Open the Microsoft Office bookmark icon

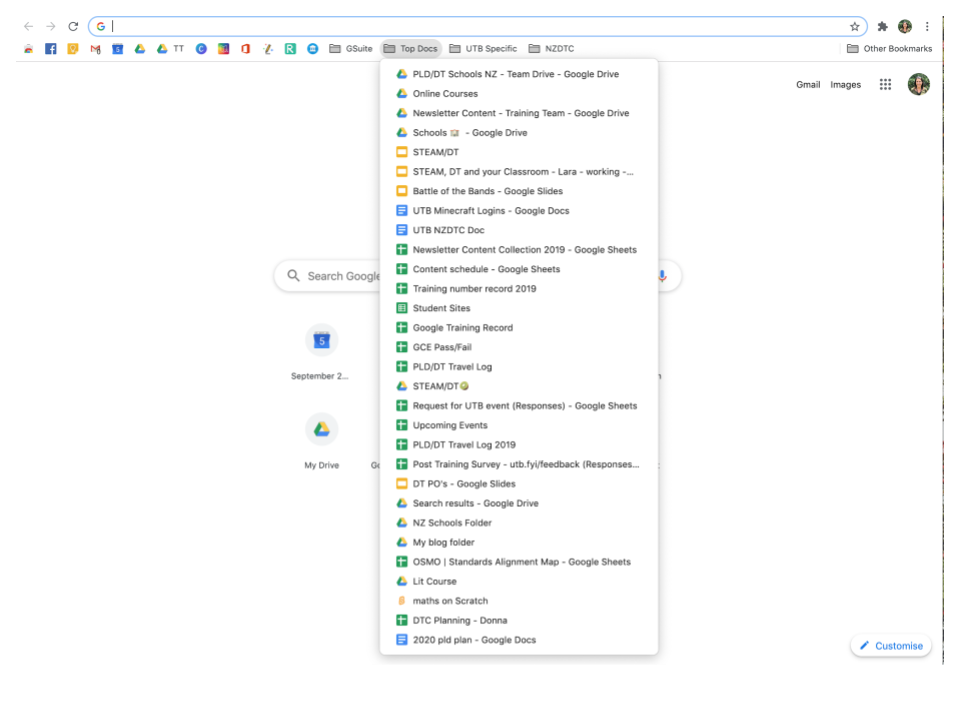click(x=246, y=49)
